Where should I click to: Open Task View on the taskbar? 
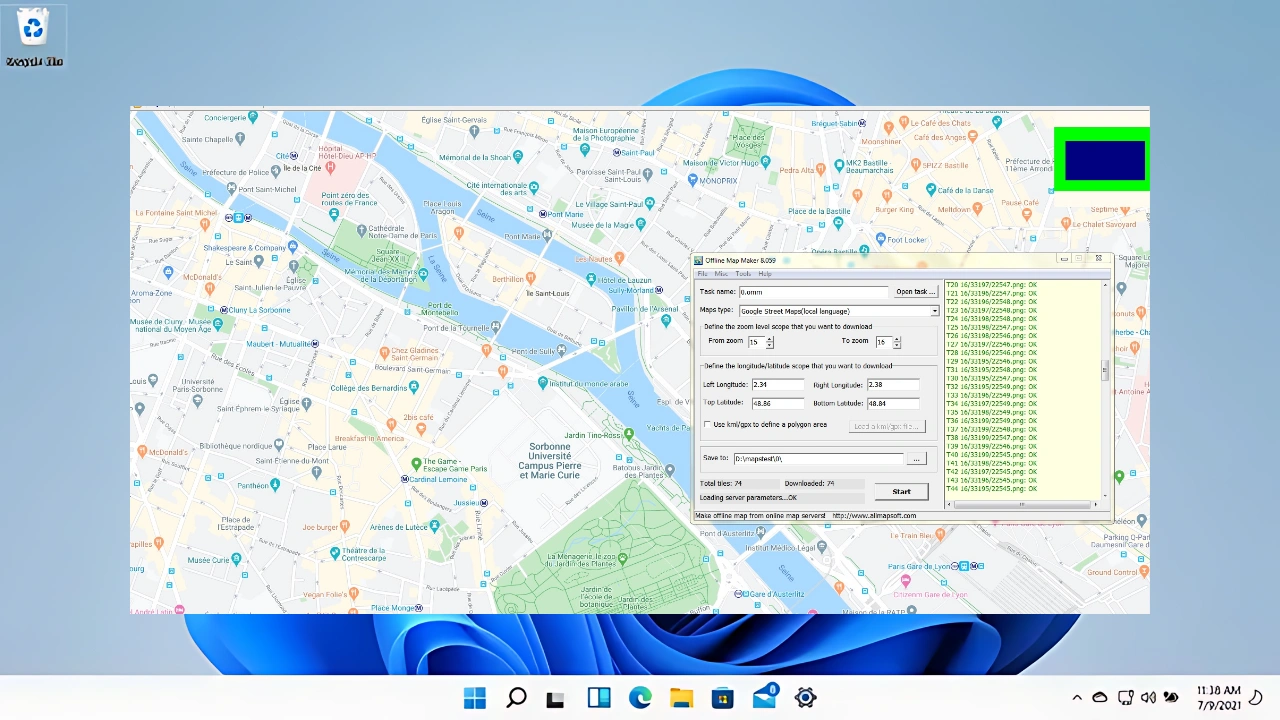pos(556,699)
